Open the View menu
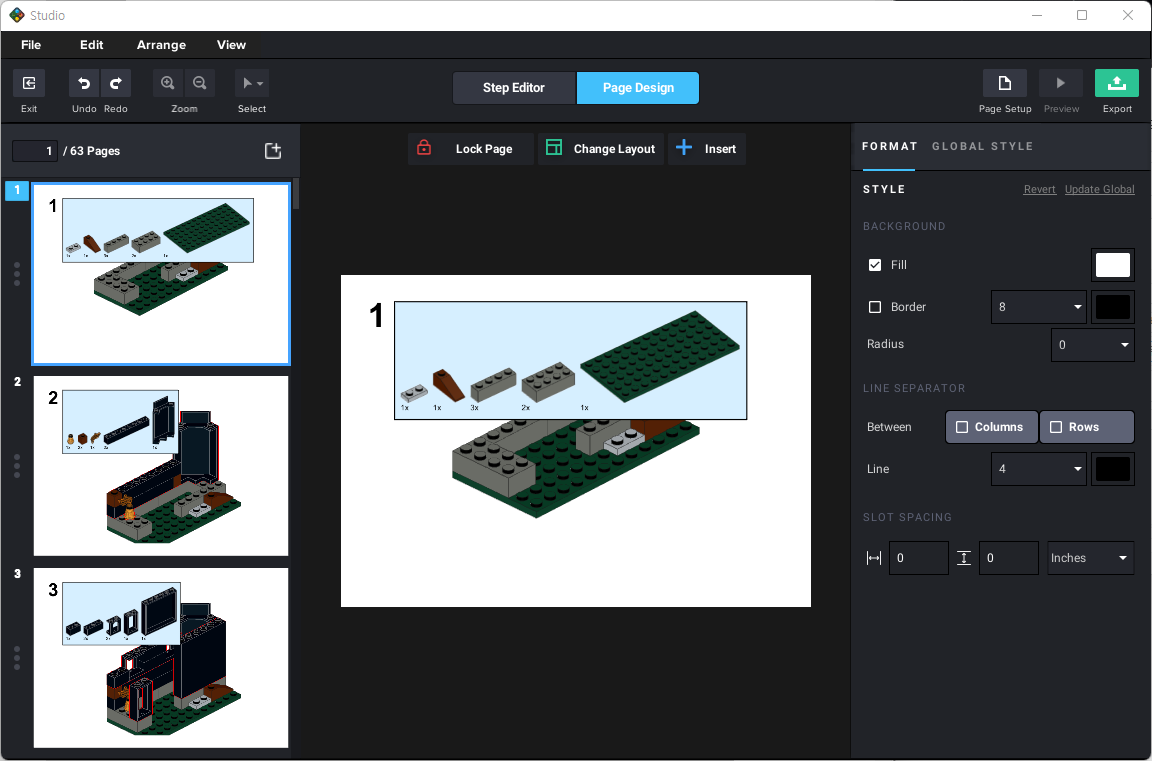Screen dimensions: 1152x761 pos(231,45)
